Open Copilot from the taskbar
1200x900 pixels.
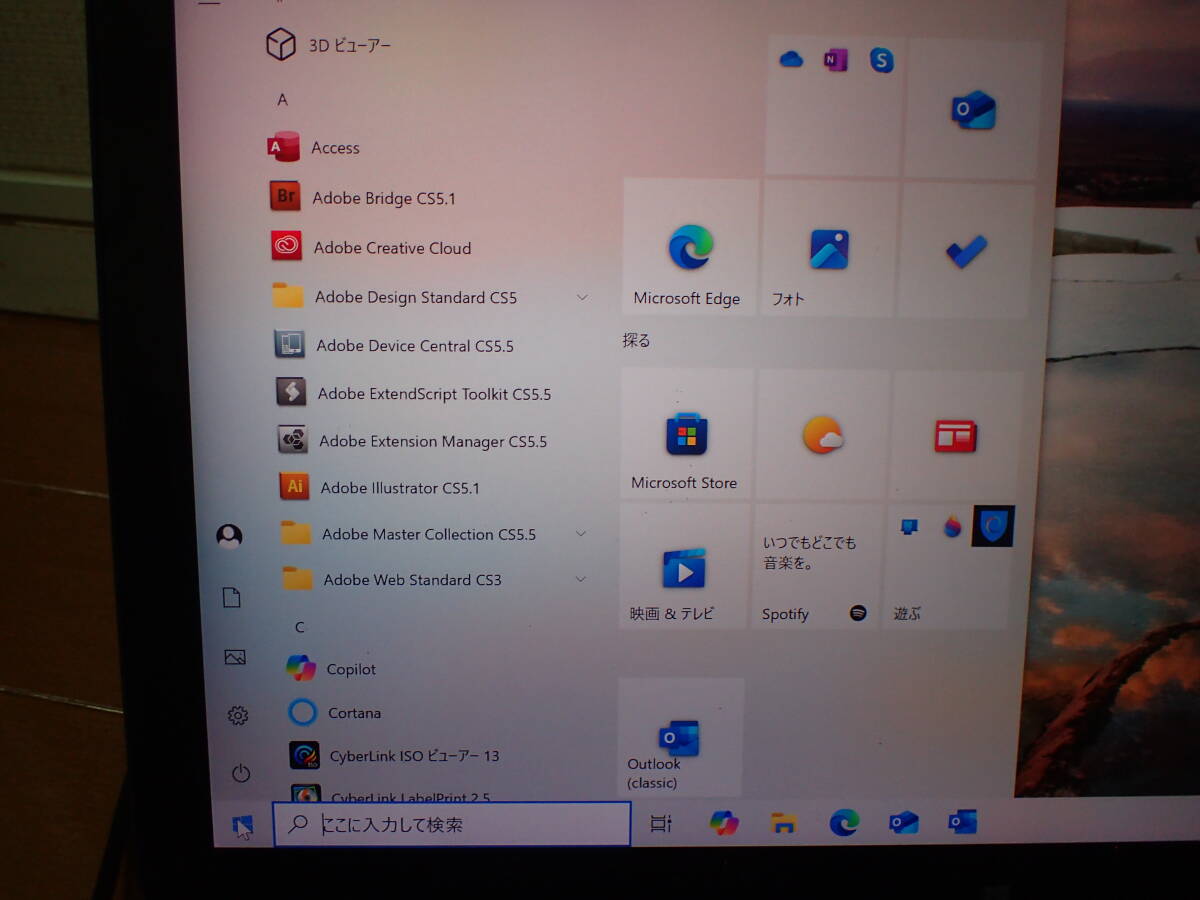click(724, 823)
